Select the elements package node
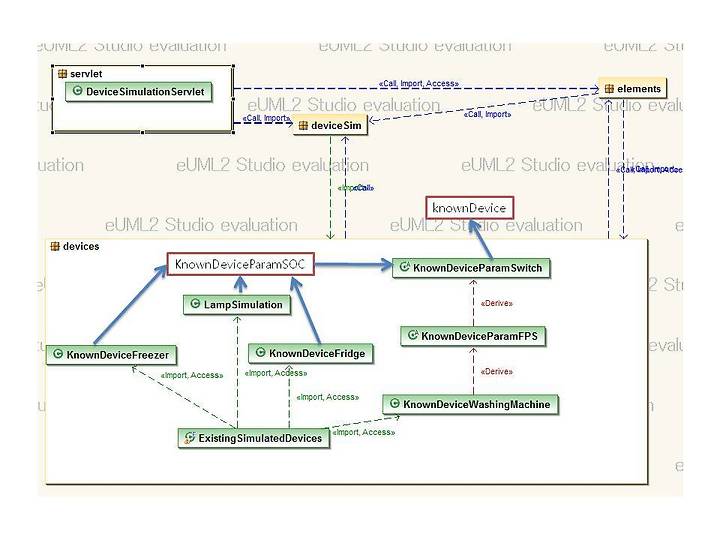This screenshot has height=540, width=720. (632, 89)
